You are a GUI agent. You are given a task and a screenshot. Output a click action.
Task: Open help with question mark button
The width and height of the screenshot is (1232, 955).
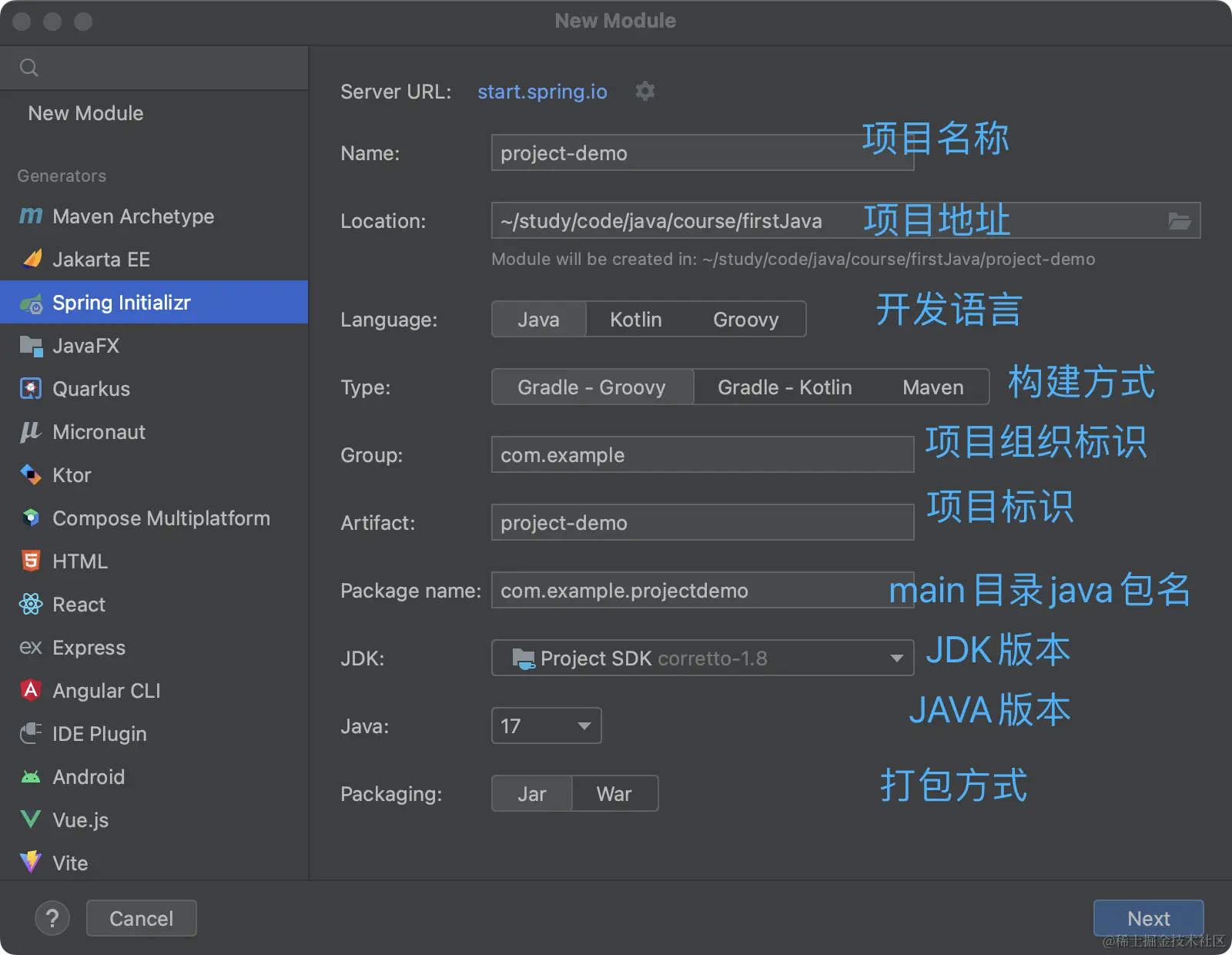(52, 918)
